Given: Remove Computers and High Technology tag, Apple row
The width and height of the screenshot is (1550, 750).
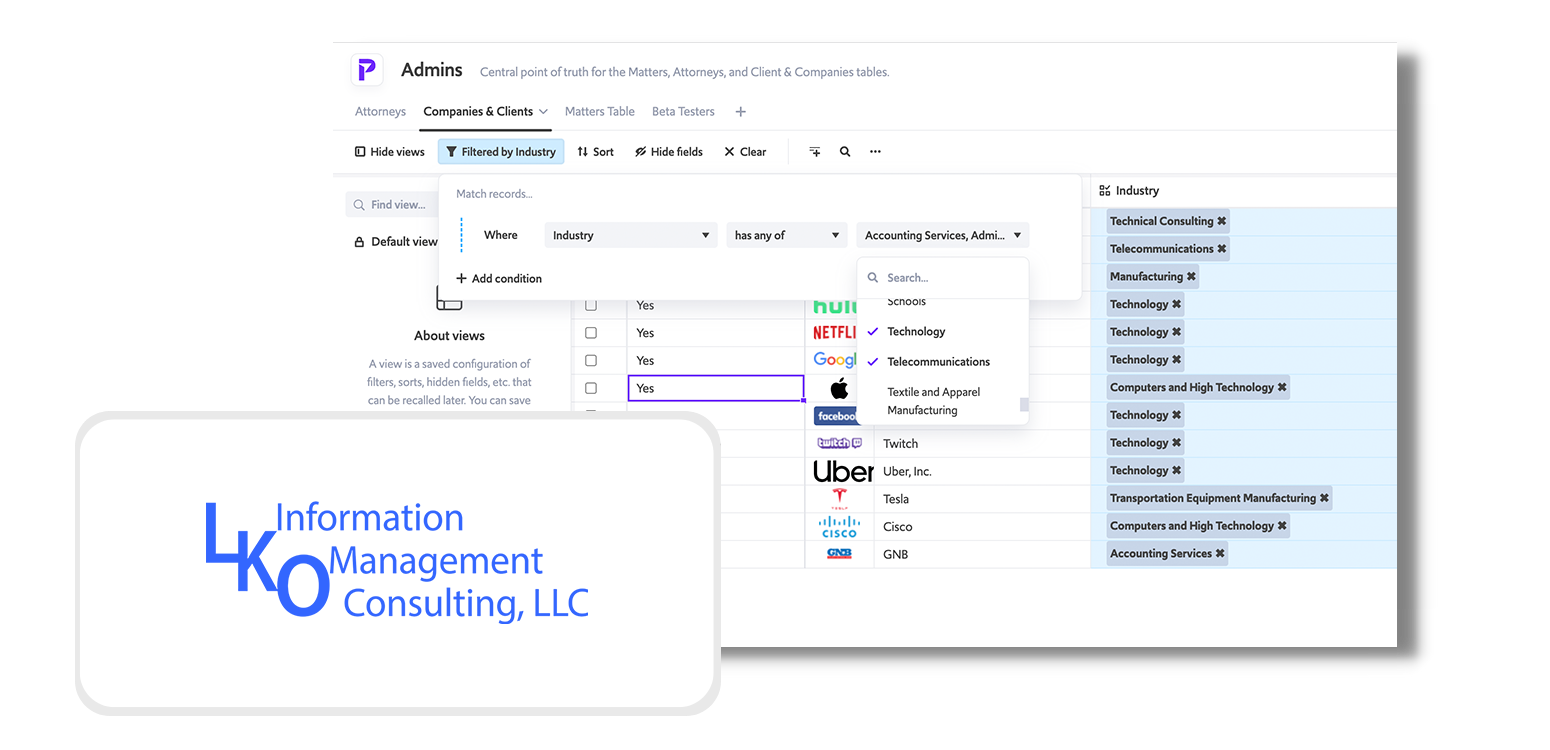Looking at the screenshot, I should tap(1282, 388).
